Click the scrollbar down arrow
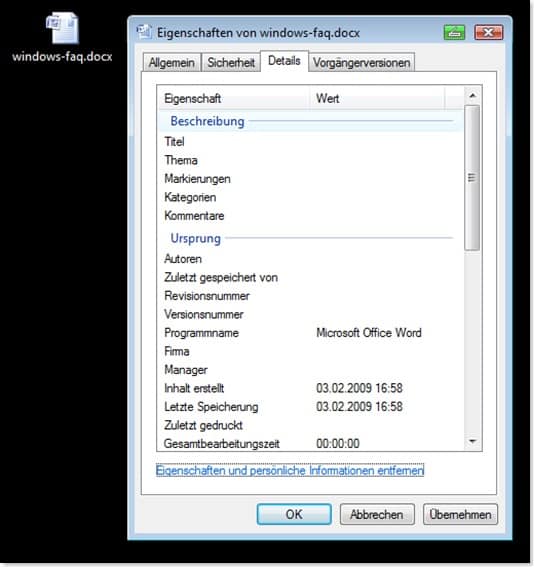Screen dimensions: 534x567 pos(472,441)
